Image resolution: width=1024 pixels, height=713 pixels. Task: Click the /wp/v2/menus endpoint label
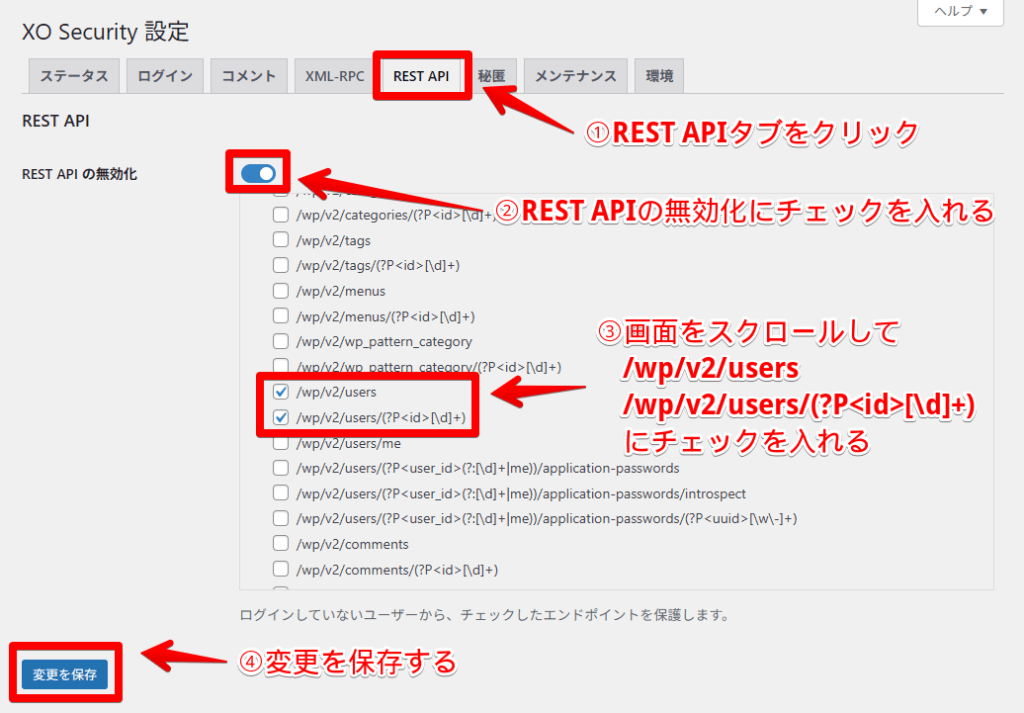(340, 291)
